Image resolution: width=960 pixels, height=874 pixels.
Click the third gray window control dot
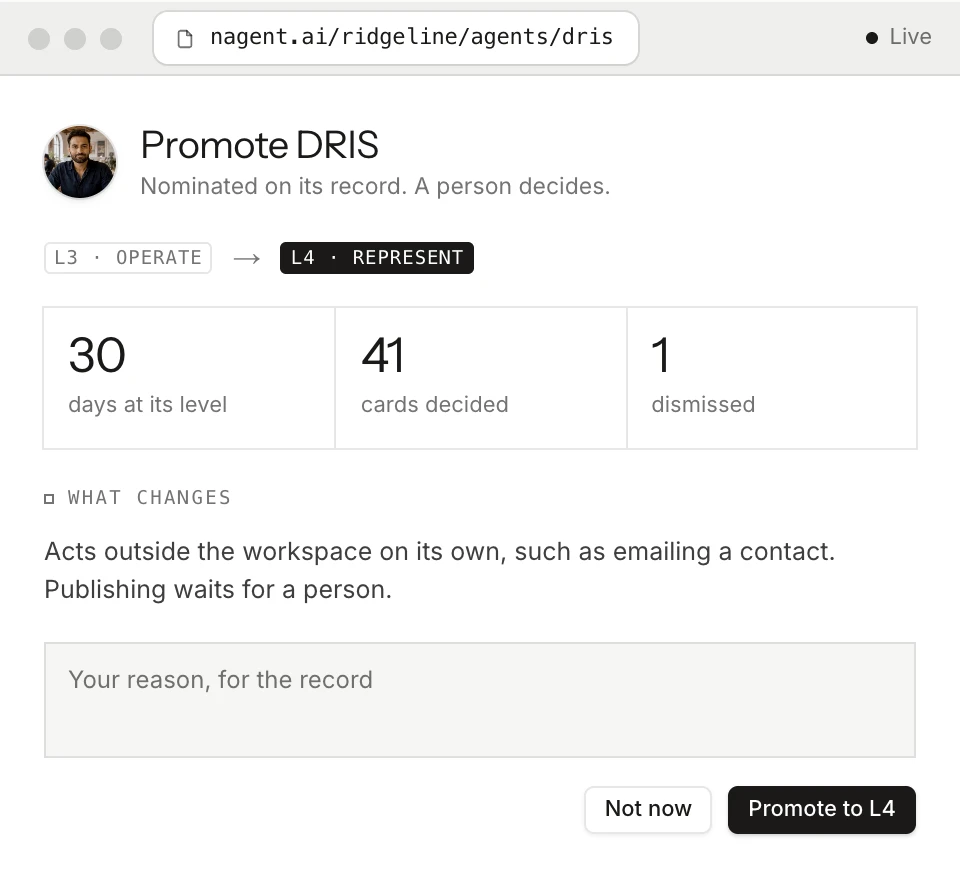pyautogui.click(x=111, y=39)
